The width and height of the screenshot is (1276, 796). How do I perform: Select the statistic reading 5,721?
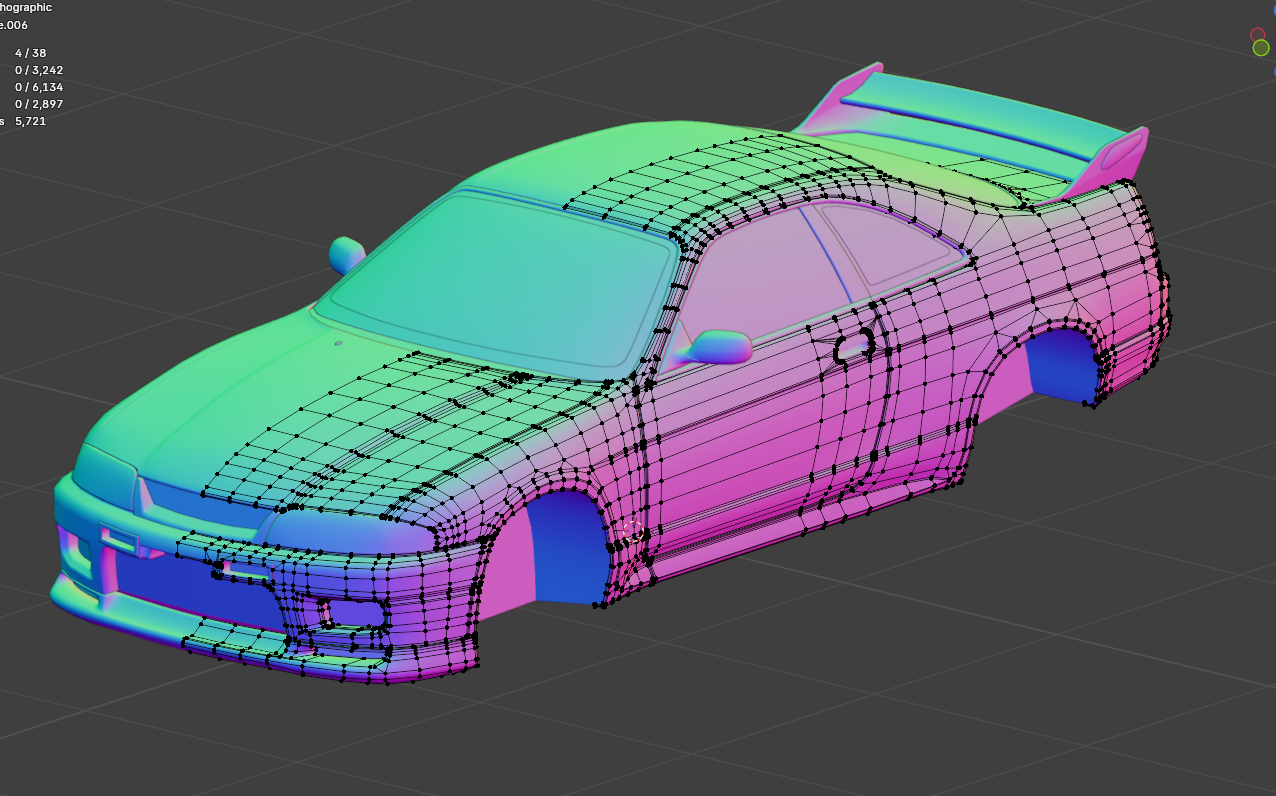coord(30,121)
